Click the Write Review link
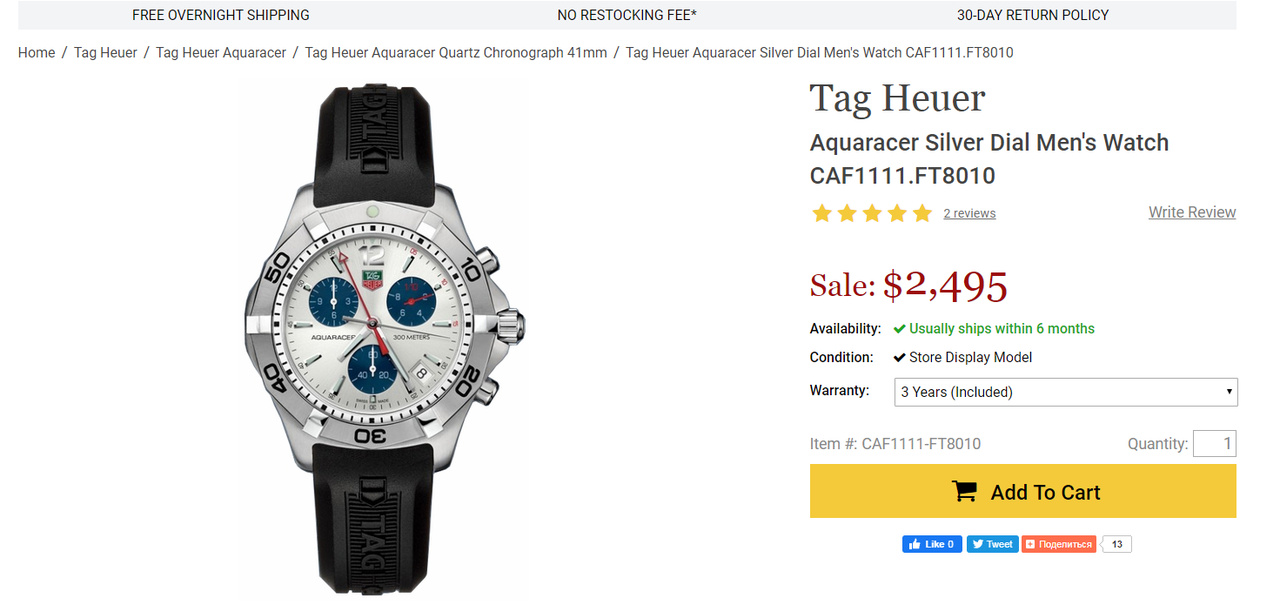Viewport: 1280px width, 605px height. click(1192, 212)
